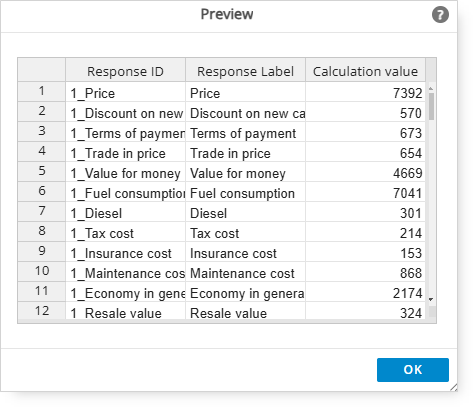This screenshot has height=407, width=473.
Task: Click the Insurance cost label cell
Action: coord(245,252)
